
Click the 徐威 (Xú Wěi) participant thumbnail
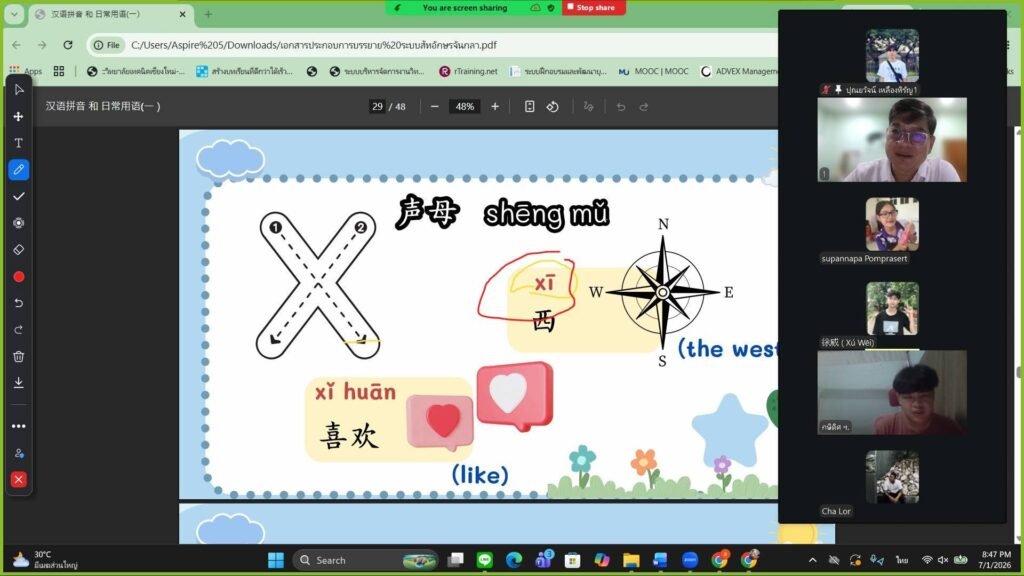click(892, 309)
